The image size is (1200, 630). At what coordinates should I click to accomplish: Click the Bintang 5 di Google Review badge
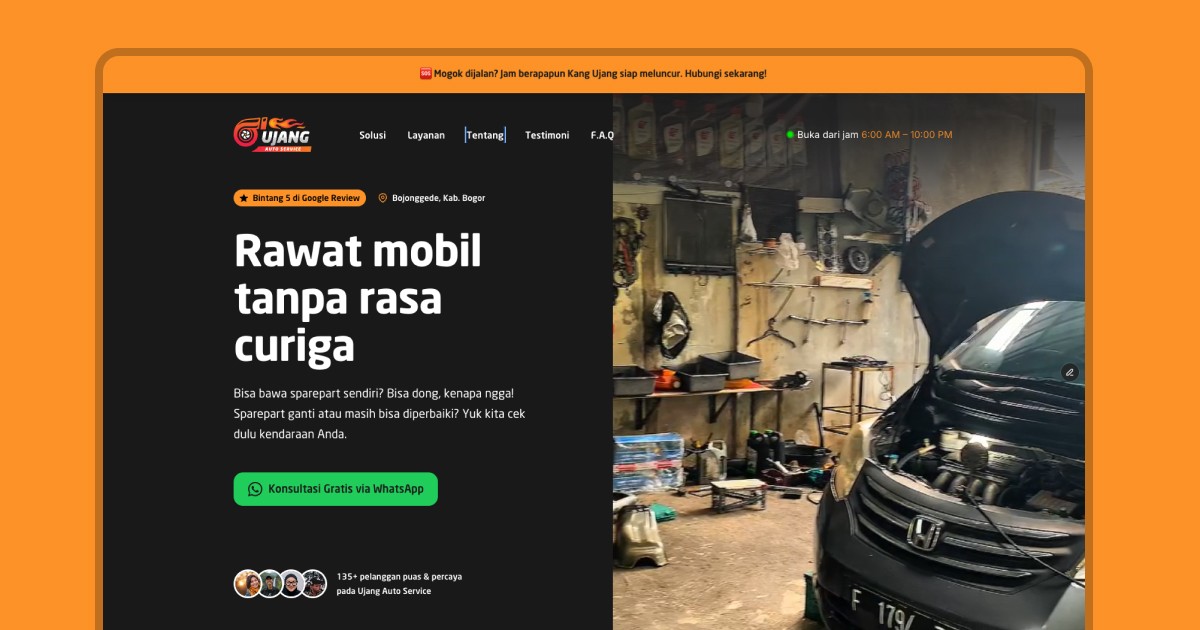click(300, 198)
